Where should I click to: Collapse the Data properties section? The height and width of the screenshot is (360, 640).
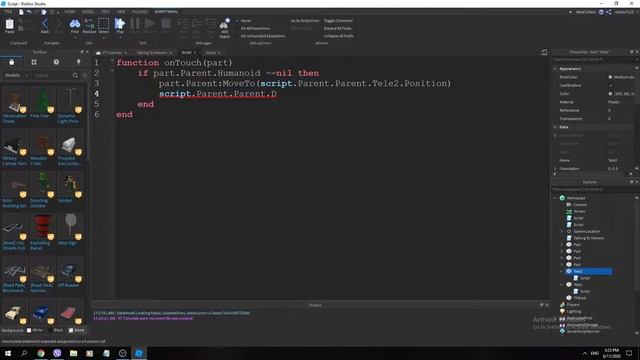[x=555, y=127]
